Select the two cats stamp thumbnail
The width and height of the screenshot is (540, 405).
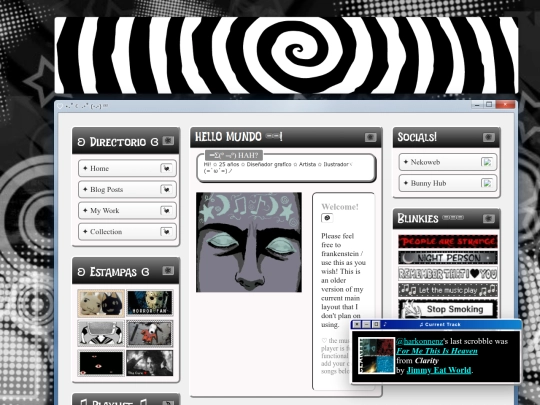pos(101,303)
